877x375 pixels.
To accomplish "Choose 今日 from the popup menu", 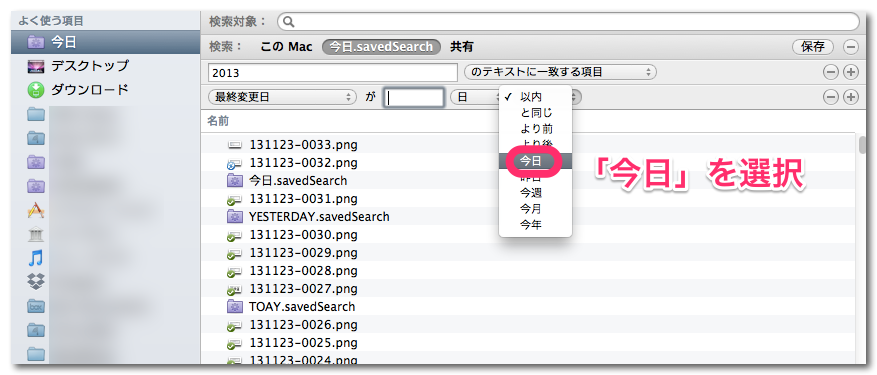I will coord(535,161).
